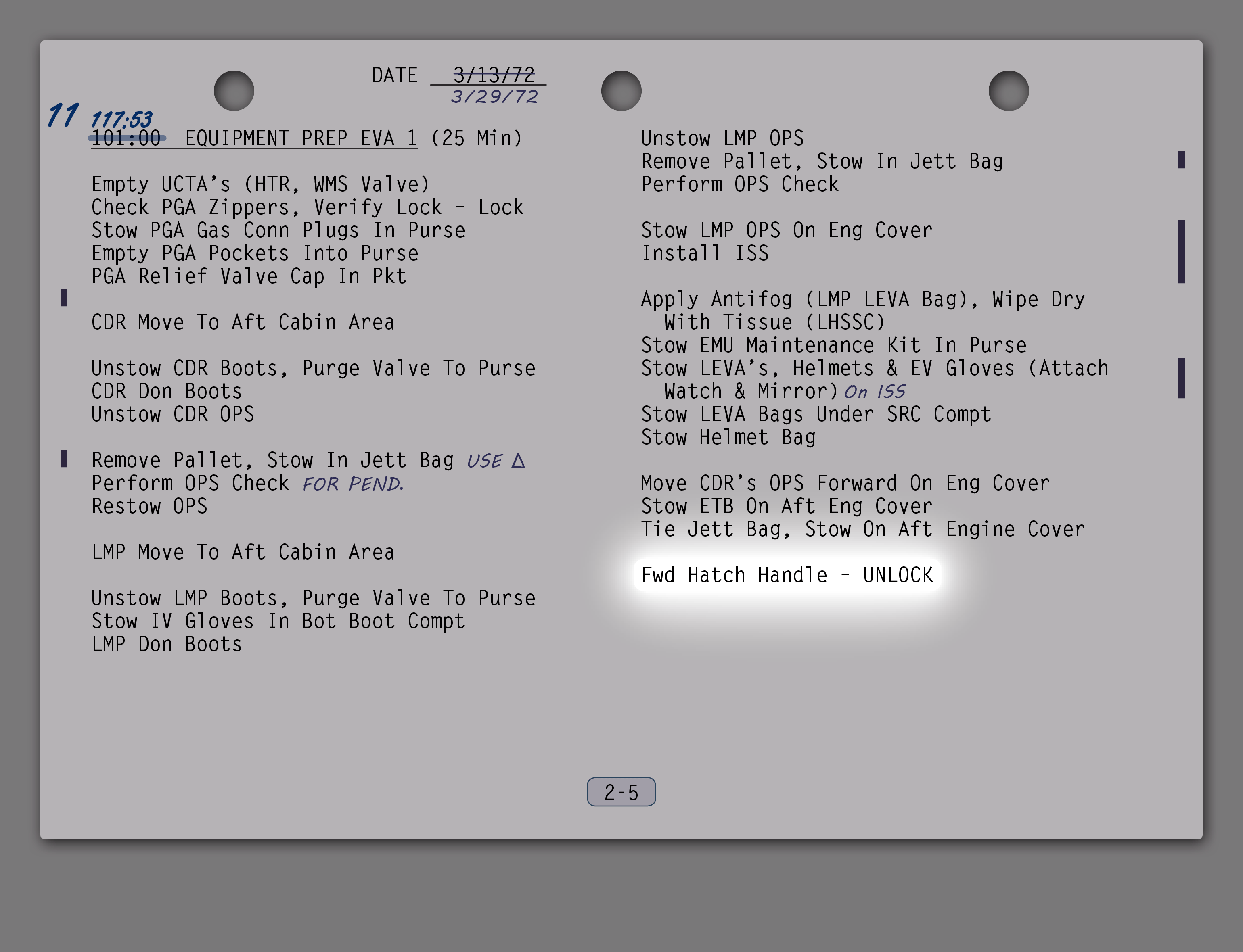1243x952 pixels.
Task: Click handwritten 117:53 time annotation
Action: [121, 119]
